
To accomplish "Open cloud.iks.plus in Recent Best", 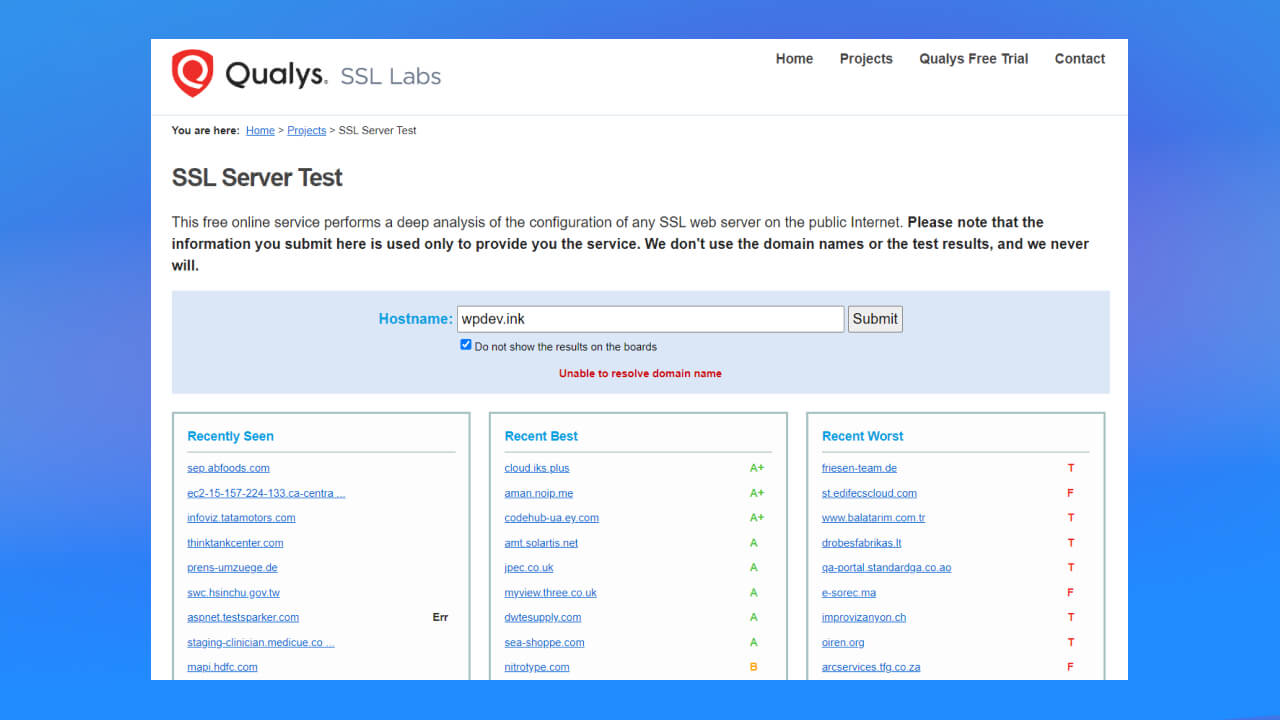I will pyautogui.click(x=537, y=468).
